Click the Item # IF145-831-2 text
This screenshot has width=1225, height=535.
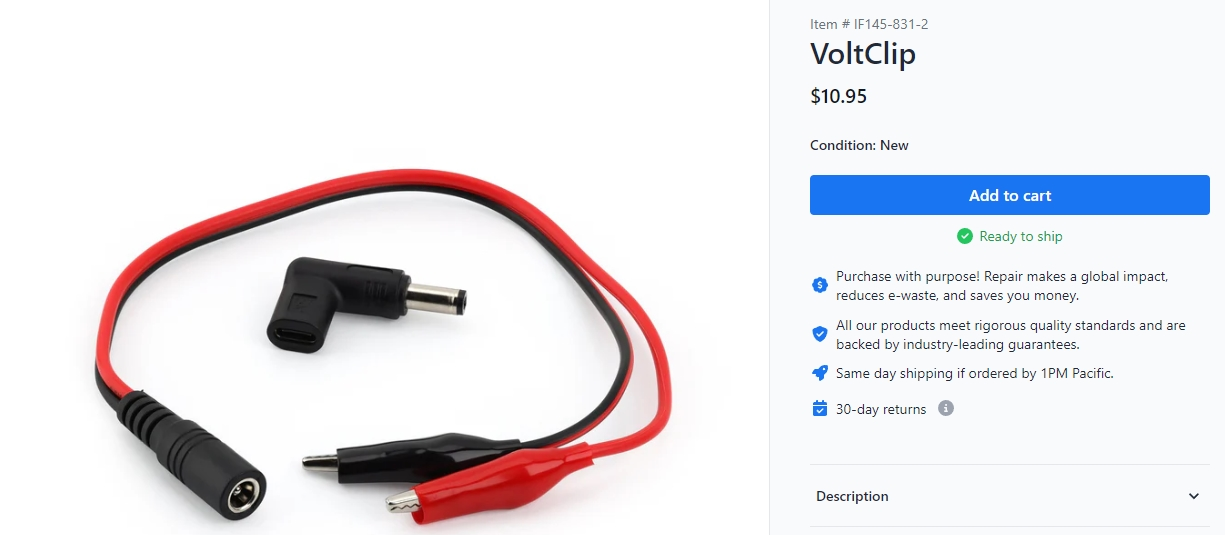869,24
